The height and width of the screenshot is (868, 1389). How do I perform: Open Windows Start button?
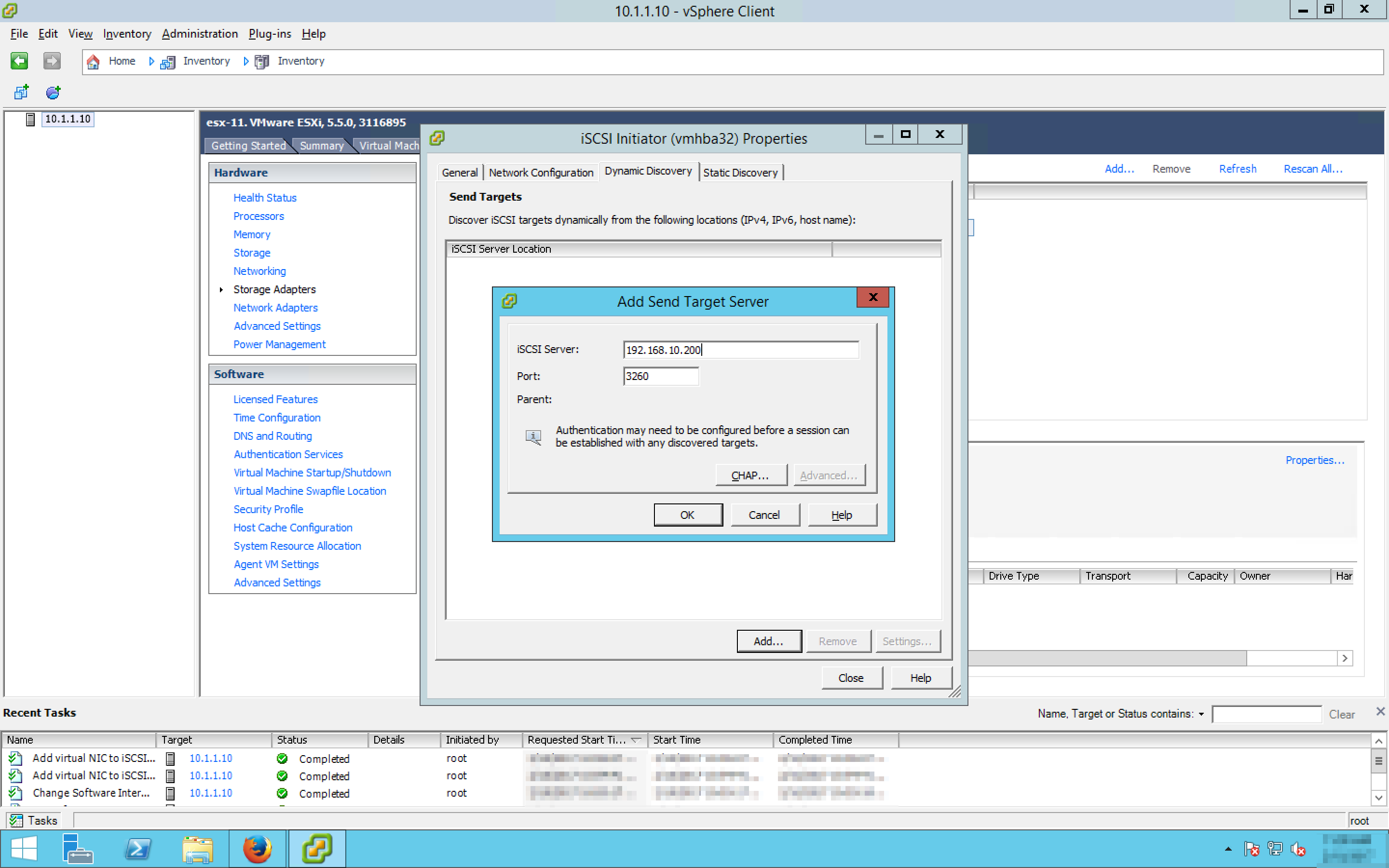click(x=24, y=849)
